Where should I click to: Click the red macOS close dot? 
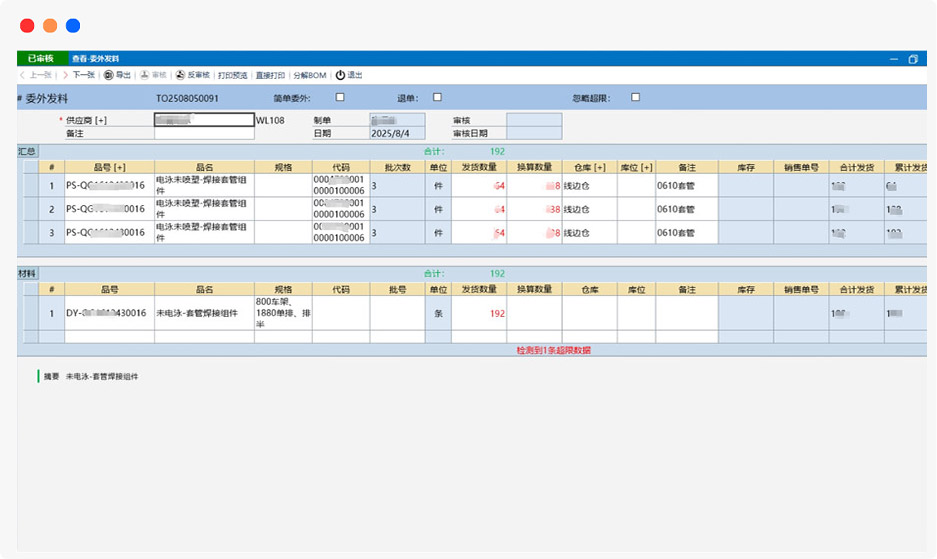(x=27, y=26)
